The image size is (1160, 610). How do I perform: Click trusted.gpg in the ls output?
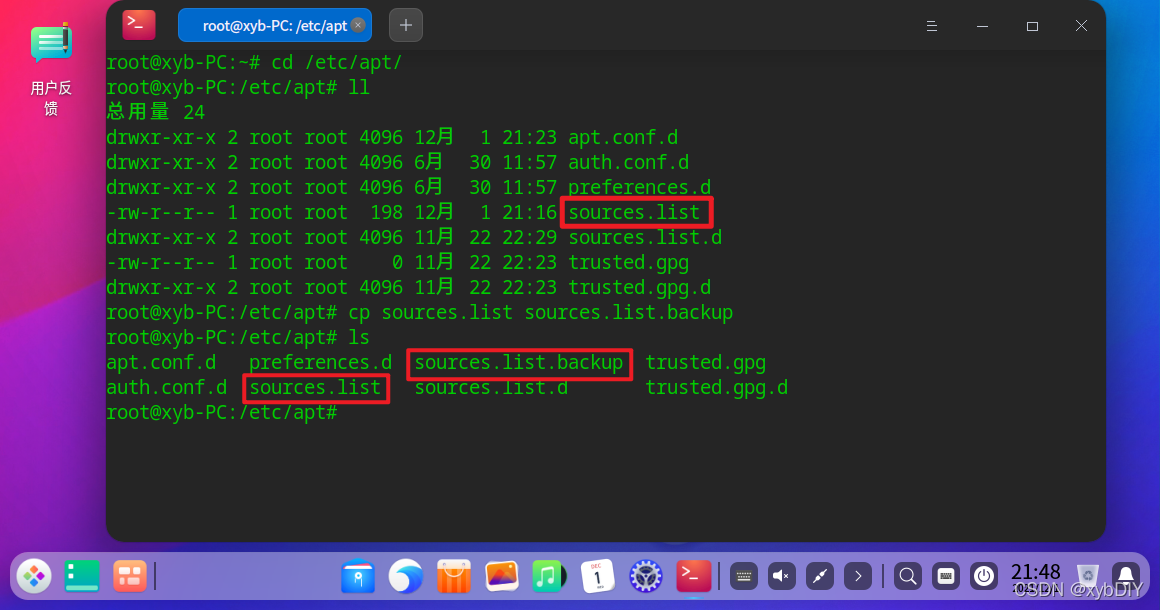(705, 363)
